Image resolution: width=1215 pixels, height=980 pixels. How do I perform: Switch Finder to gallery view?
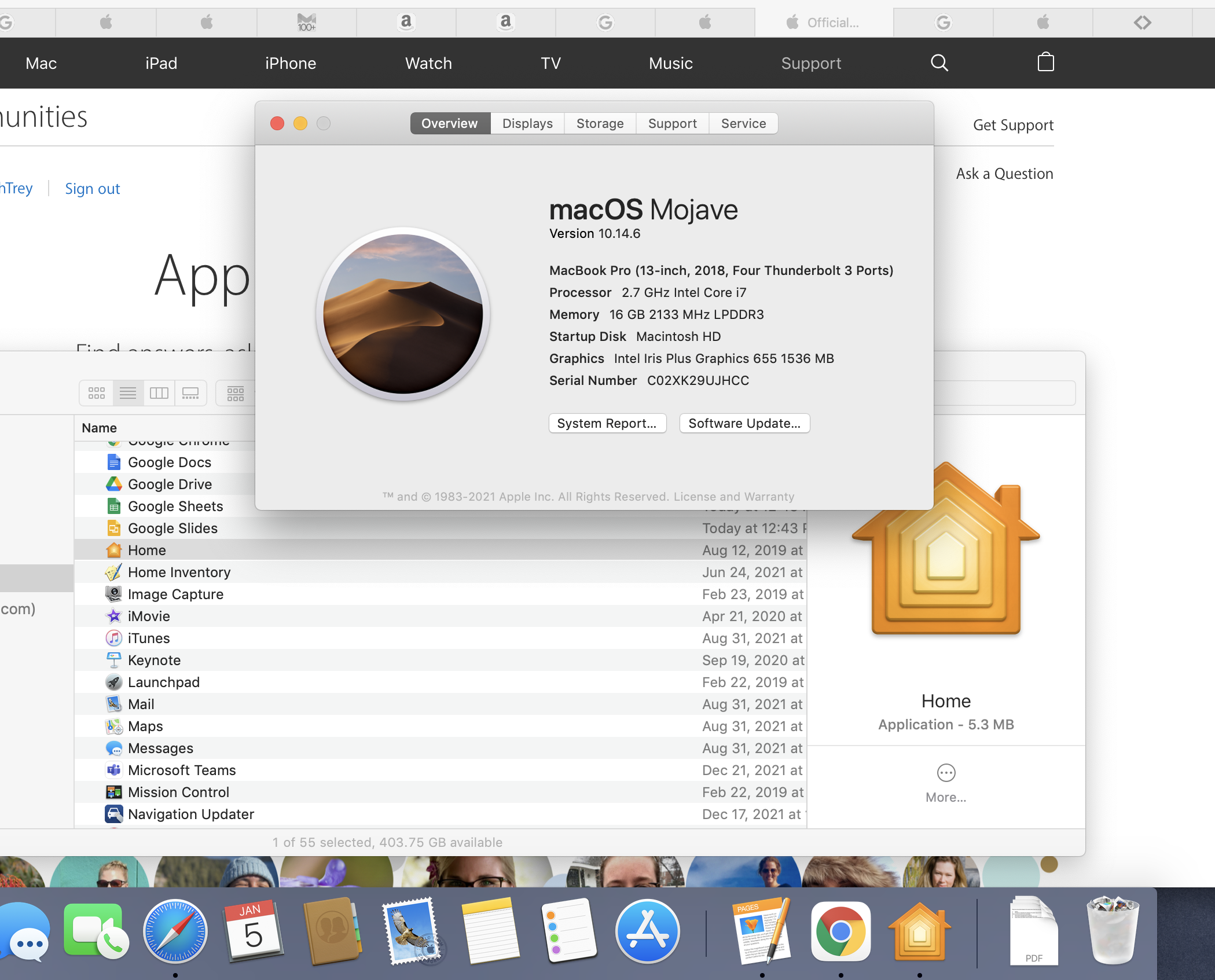pos(190,394)
